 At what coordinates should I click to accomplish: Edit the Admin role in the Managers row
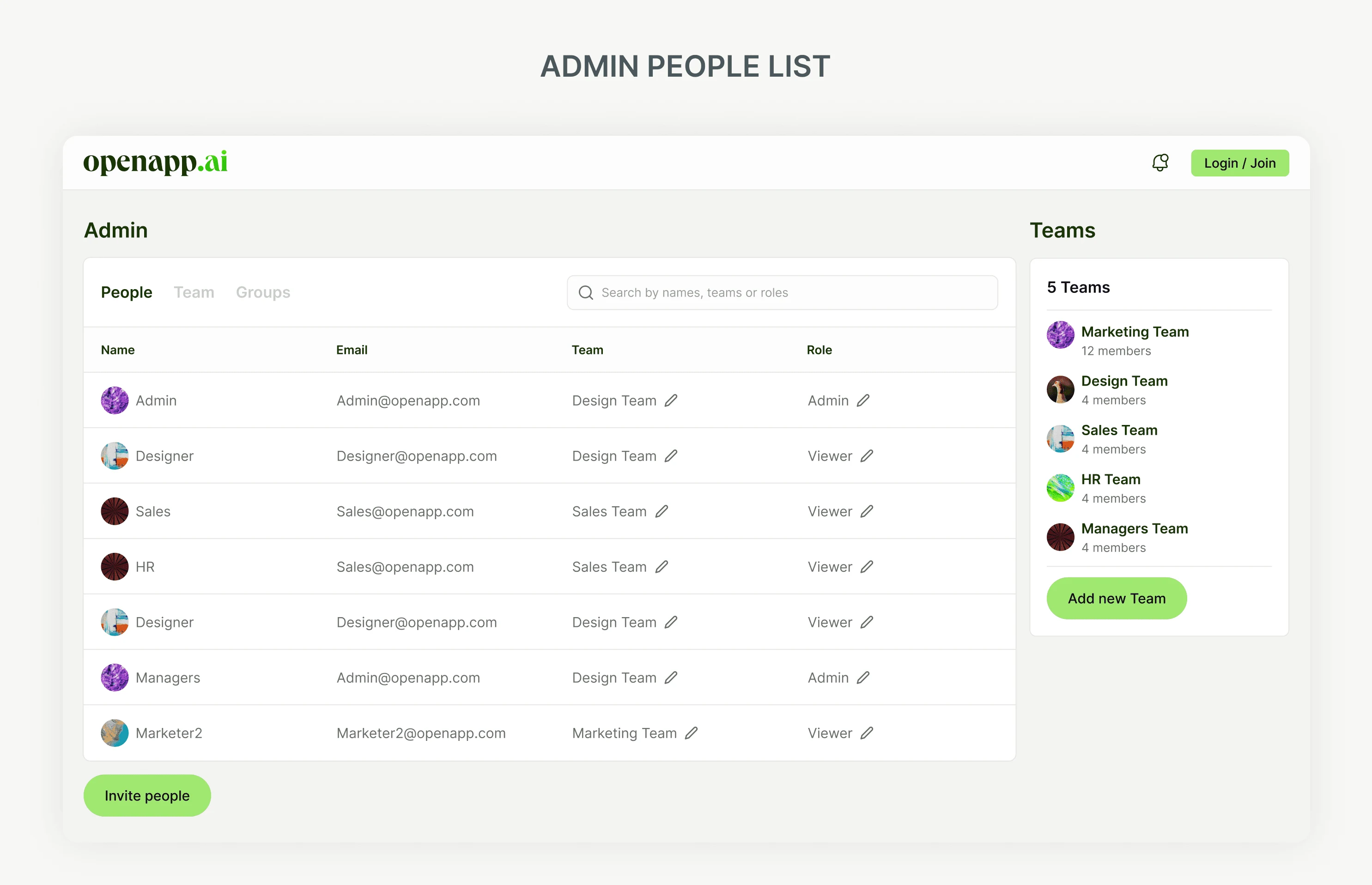pos(863,678)
